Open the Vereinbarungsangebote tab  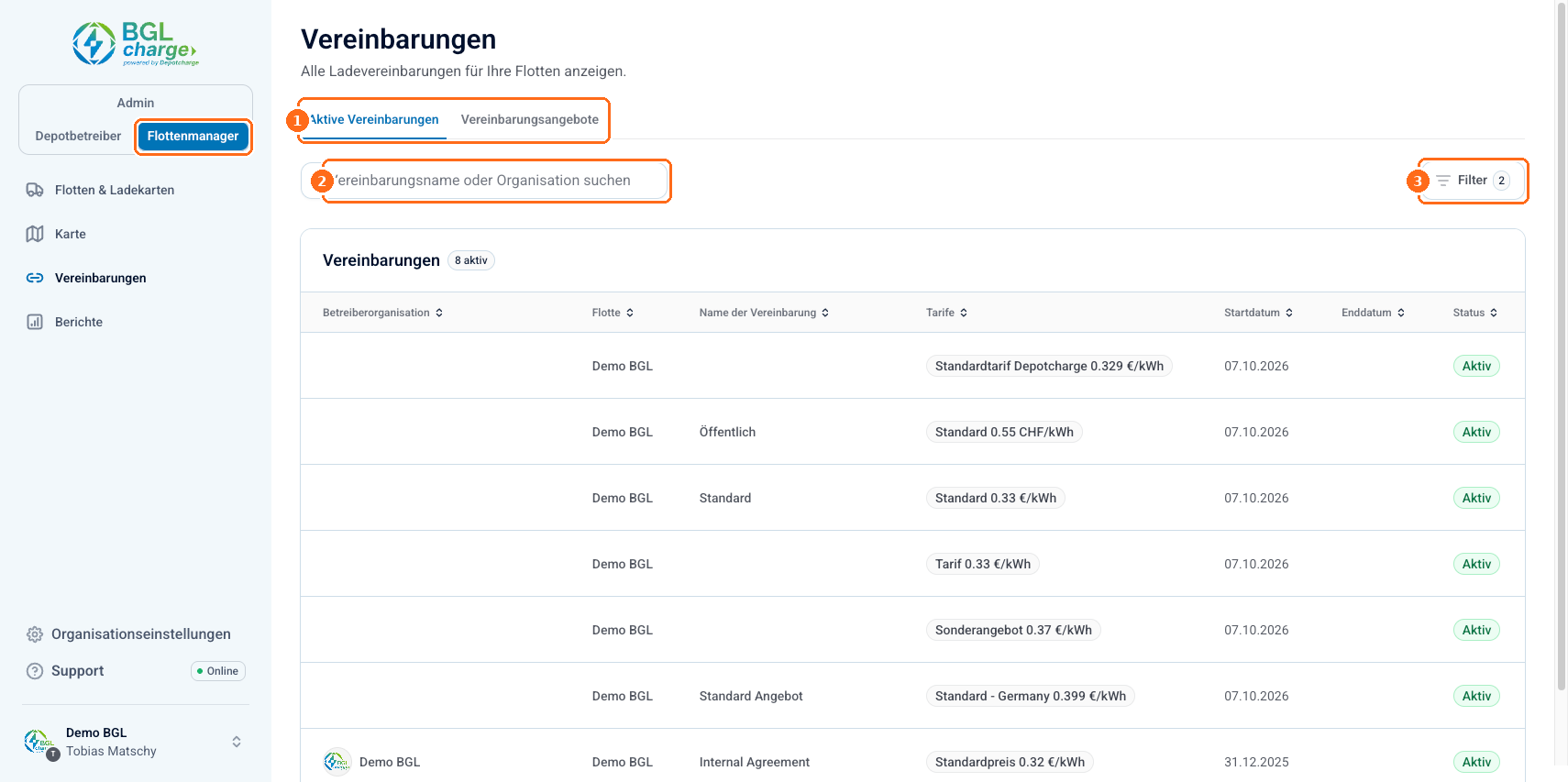(x=530, y=120)
